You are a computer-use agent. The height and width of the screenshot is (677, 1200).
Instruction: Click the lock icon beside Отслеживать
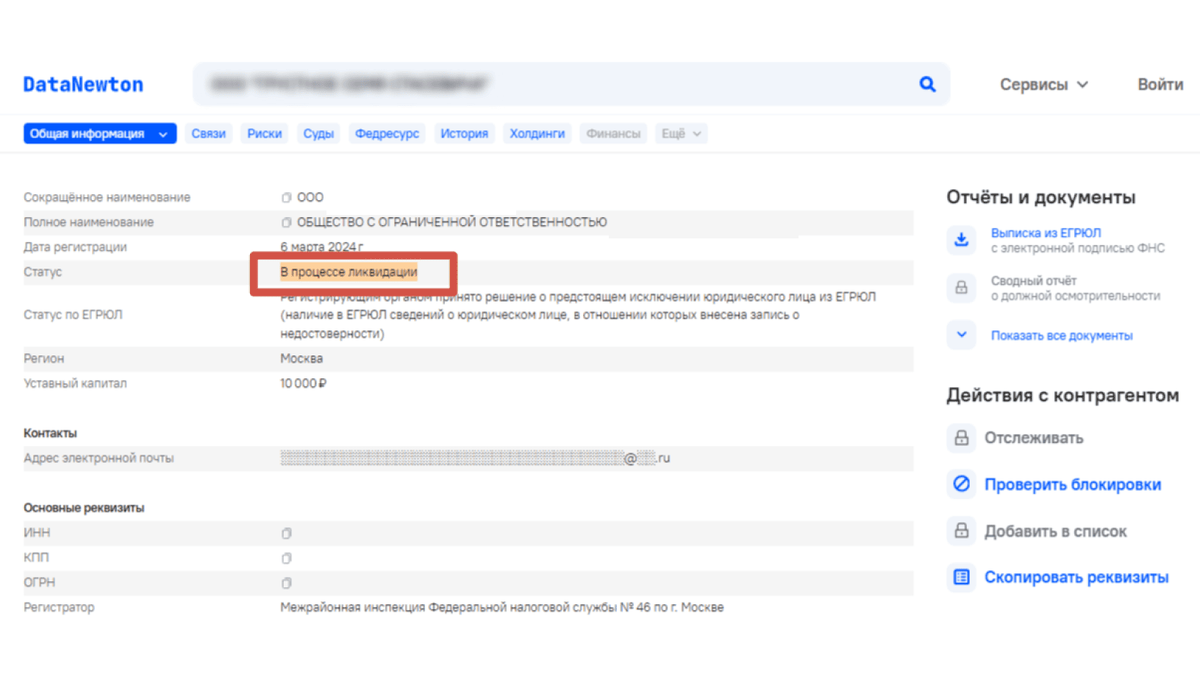[x=961, y=438]
